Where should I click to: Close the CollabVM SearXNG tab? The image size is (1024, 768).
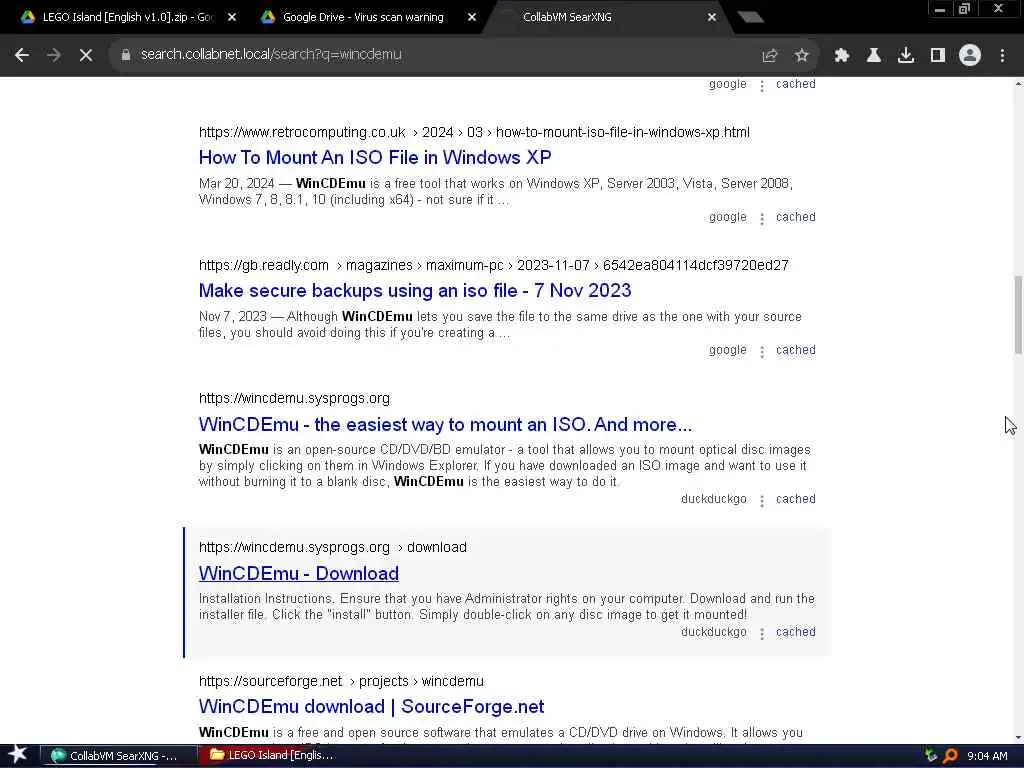[x=712, y=18]
